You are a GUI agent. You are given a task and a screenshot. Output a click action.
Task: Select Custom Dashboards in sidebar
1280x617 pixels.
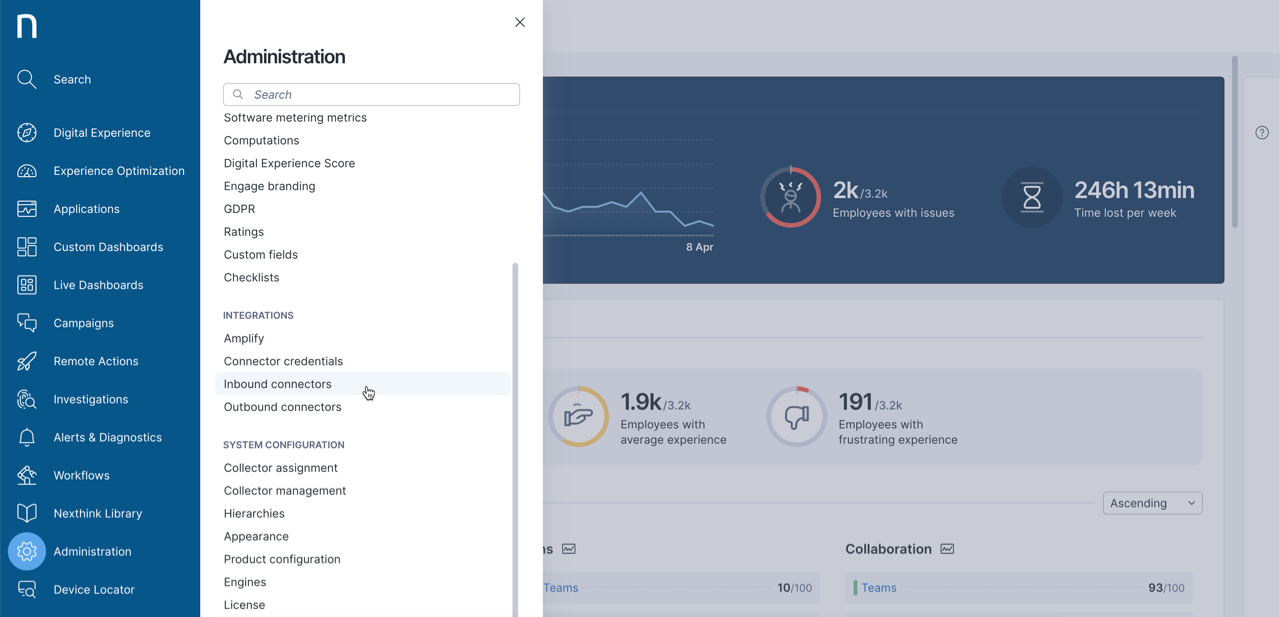[x=108, y=247]
